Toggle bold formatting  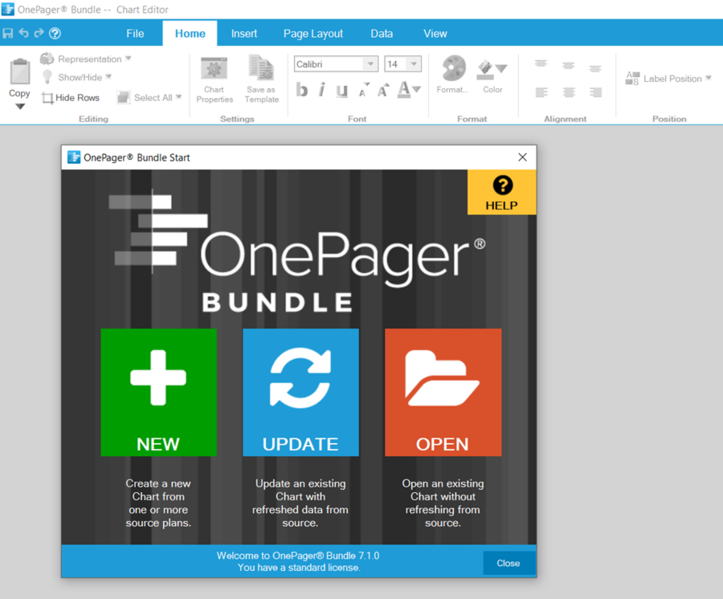pyautogui.click(x=302, y=90)
